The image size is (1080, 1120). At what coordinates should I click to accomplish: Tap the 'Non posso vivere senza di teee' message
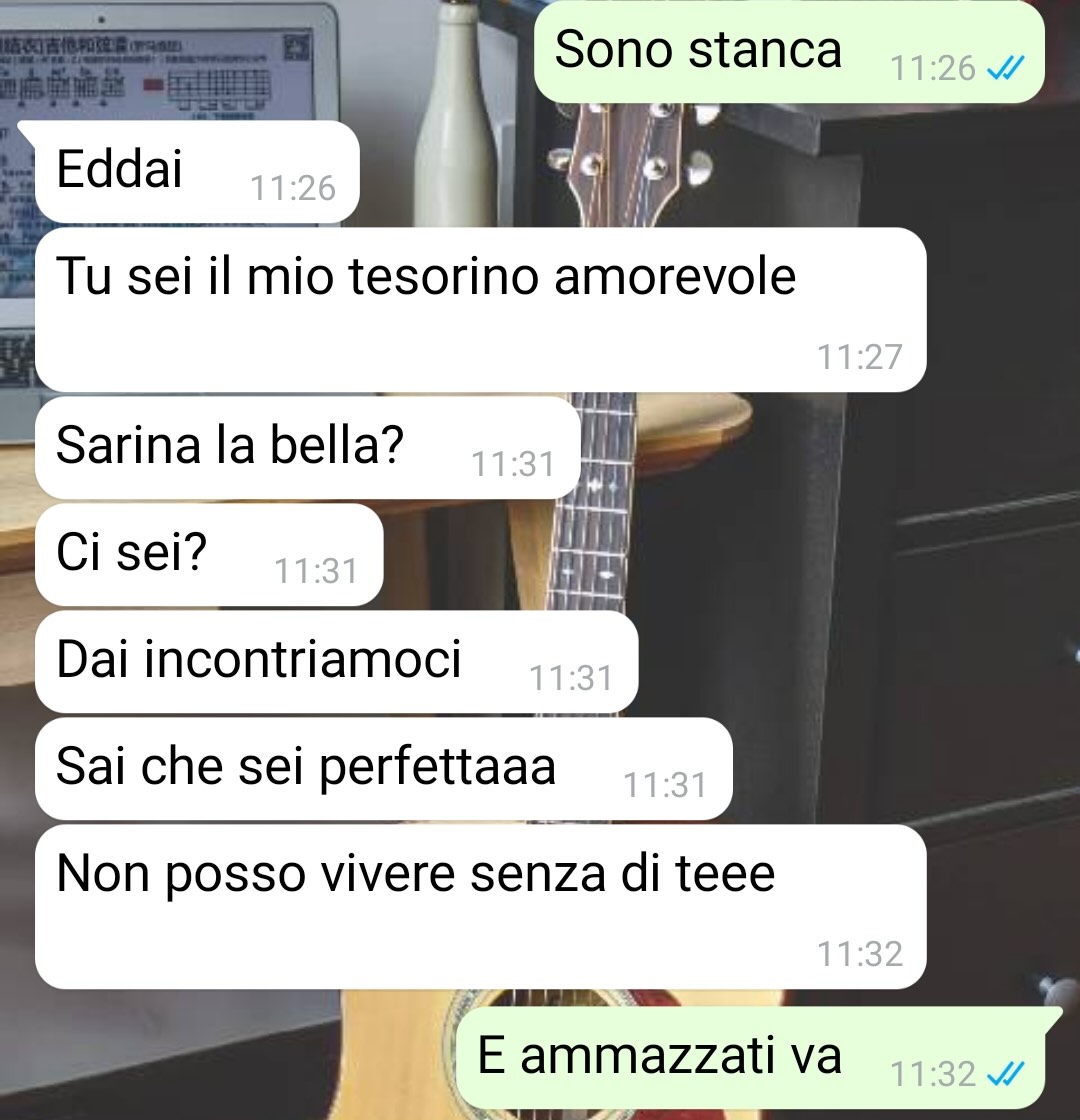(481, 906)
